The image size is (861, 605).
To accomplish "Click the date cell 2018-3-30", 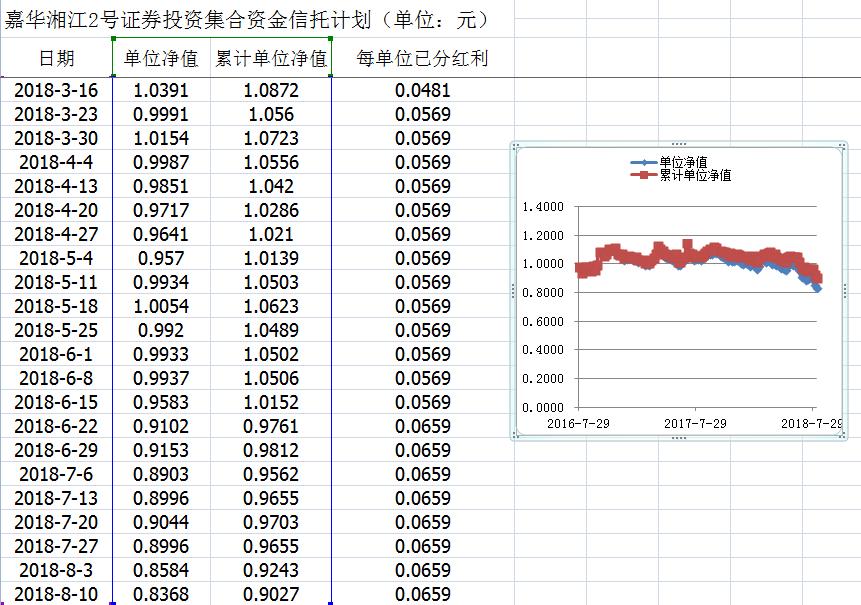I will 56,138.
